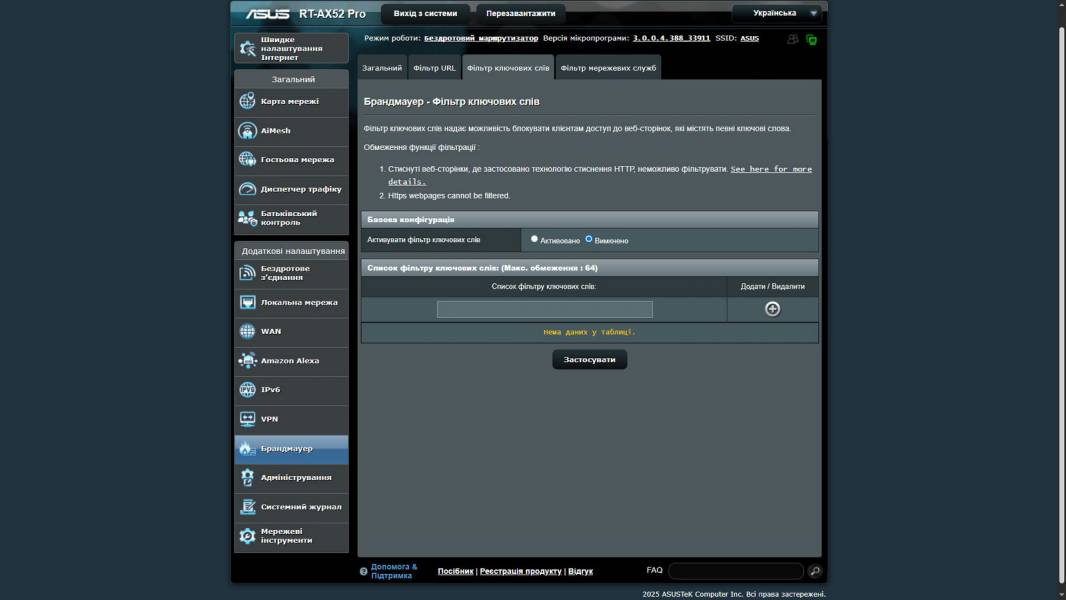Open AiMesh via its sidebar icon
The width and height of the screenshot is (1066, 600).
coord(247,131)
